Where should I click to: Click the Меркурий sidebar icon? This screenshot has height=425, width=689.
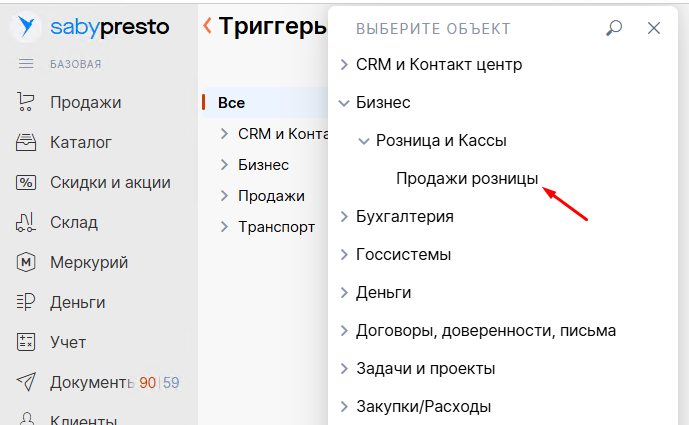[26, 262]
